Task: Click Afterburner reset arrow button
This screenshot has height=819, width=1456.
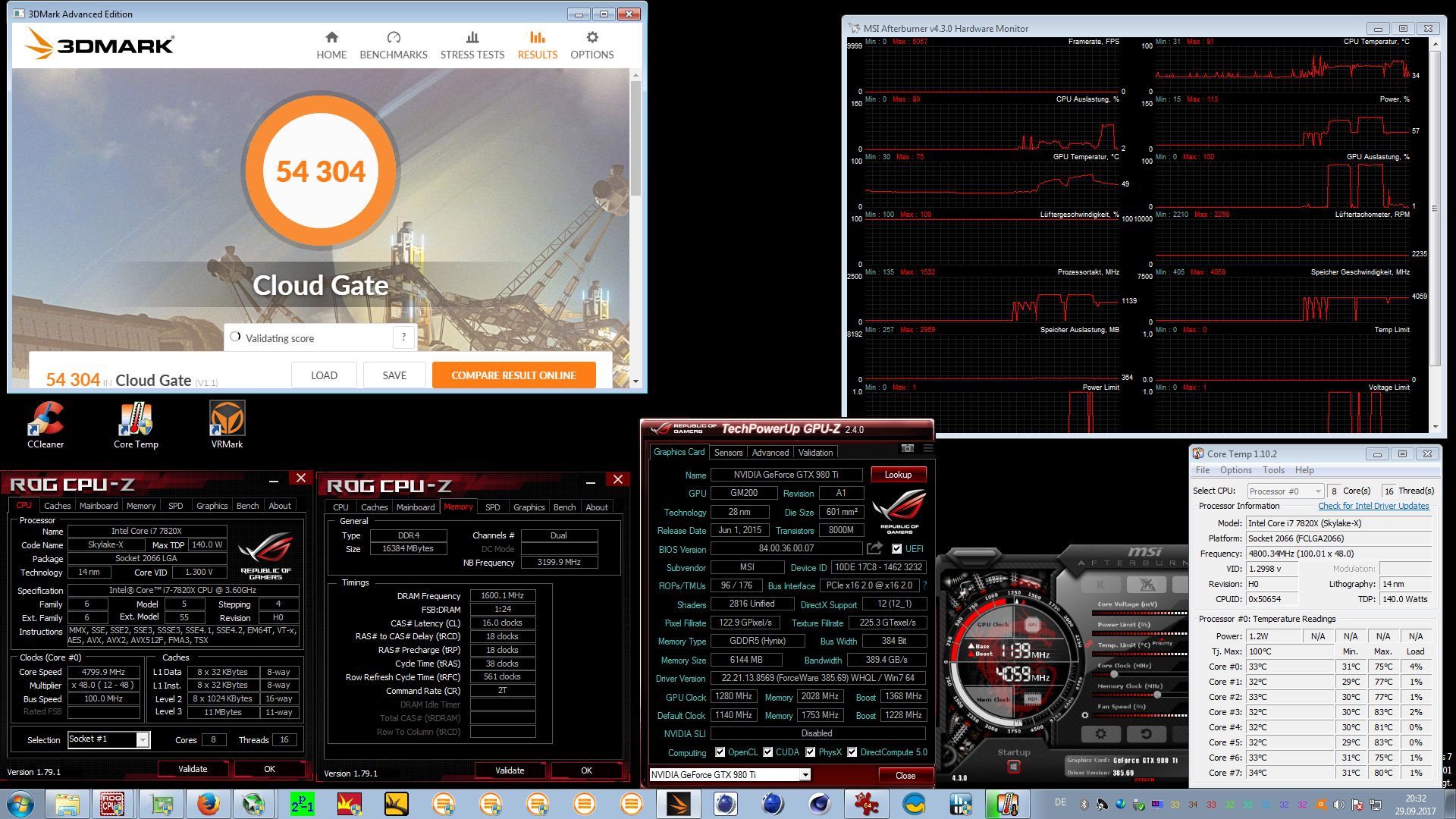Action: point(1147,734)
